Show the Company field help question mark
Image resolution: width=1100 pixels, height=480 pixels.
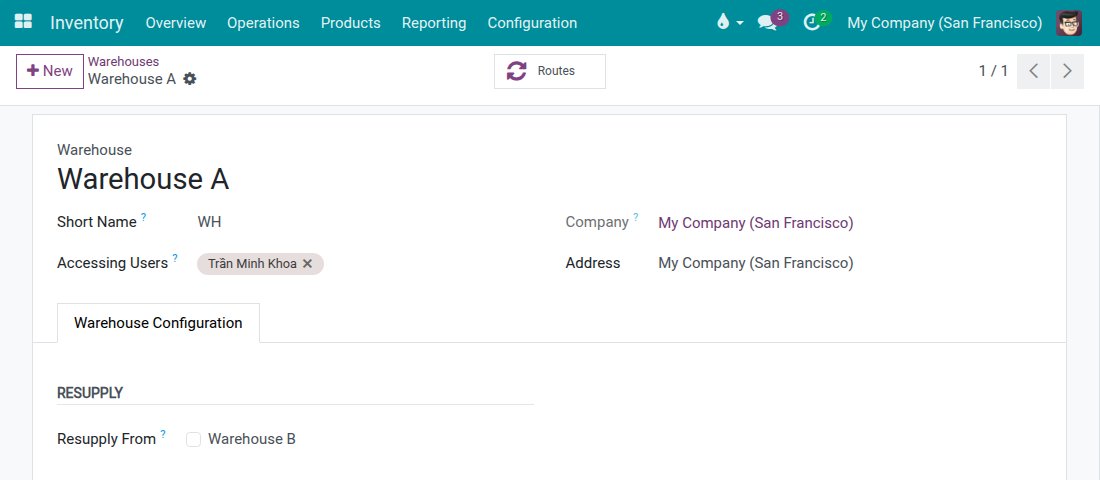(x=636, y=217)
